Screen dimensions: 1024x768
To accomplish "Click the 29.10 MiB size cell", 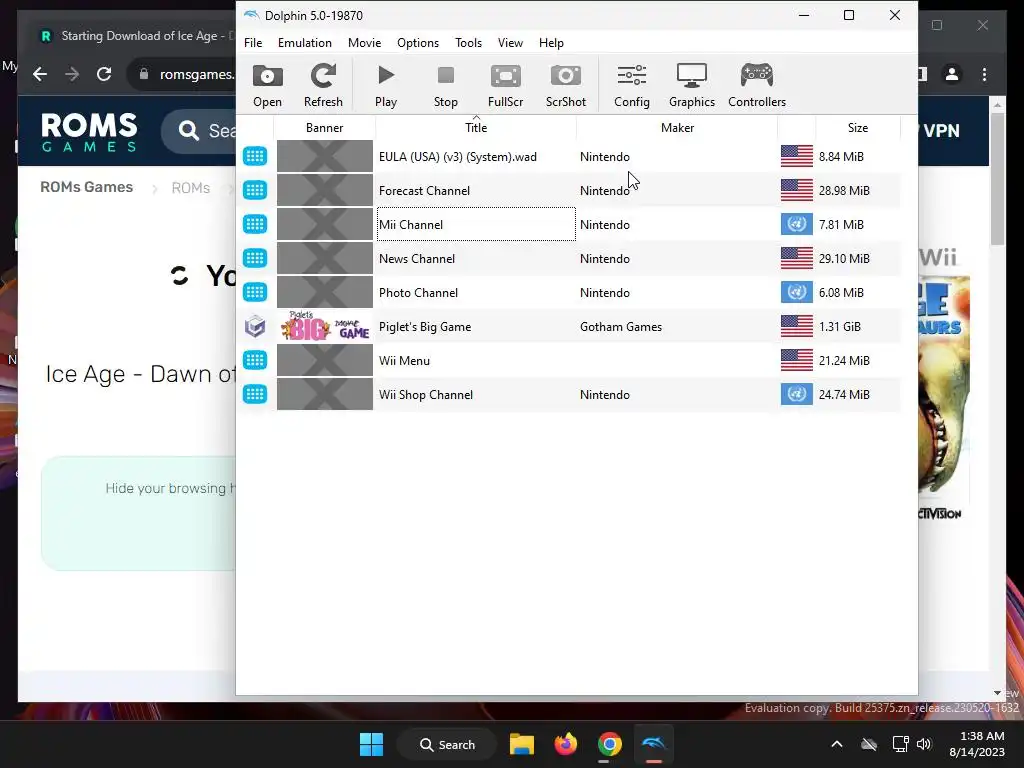I will click(844, 259).
